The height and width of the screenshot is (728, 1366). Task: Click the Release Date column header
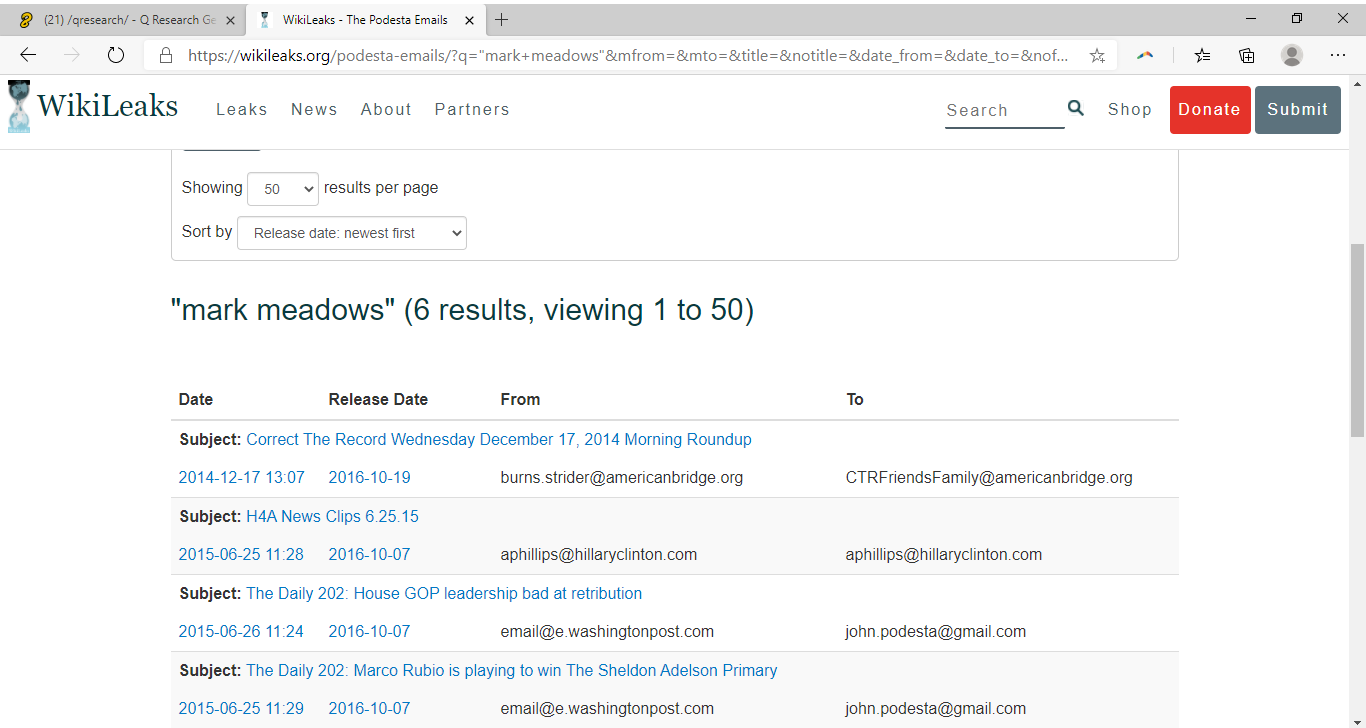[378, 400]
